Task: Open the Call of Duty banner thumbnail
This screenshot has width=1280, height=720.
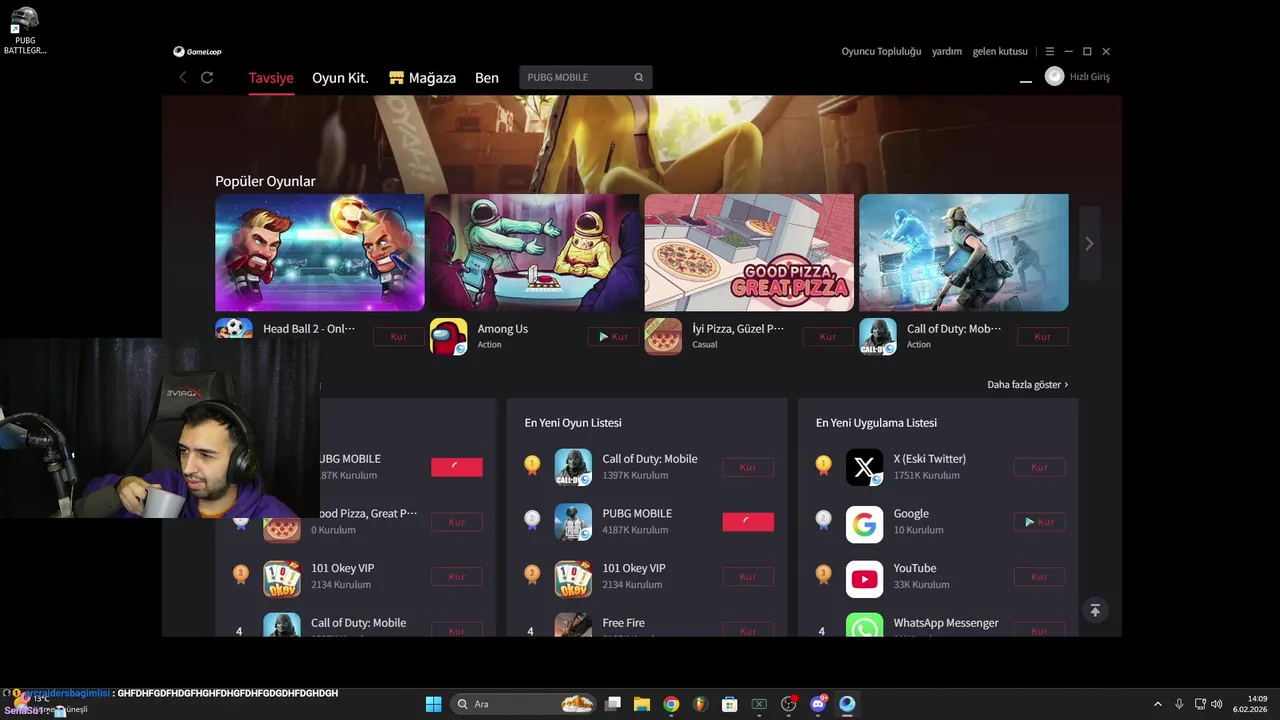Action: [964, 253]
